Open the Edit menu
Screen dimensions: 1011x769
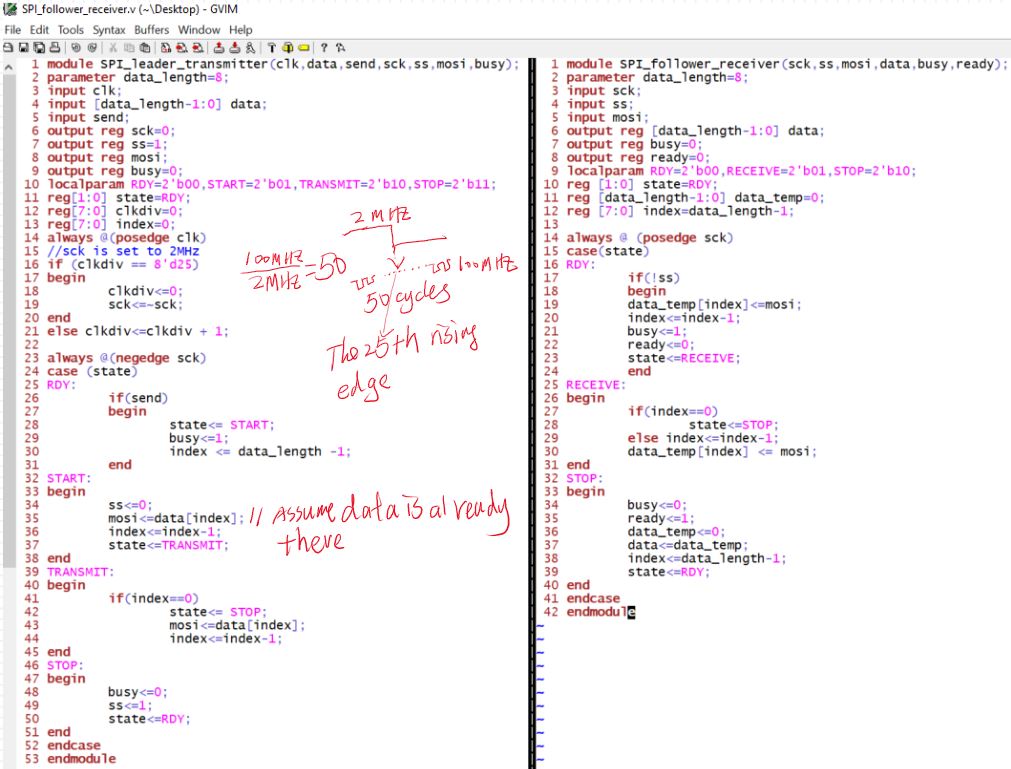[x=39, y=30]
